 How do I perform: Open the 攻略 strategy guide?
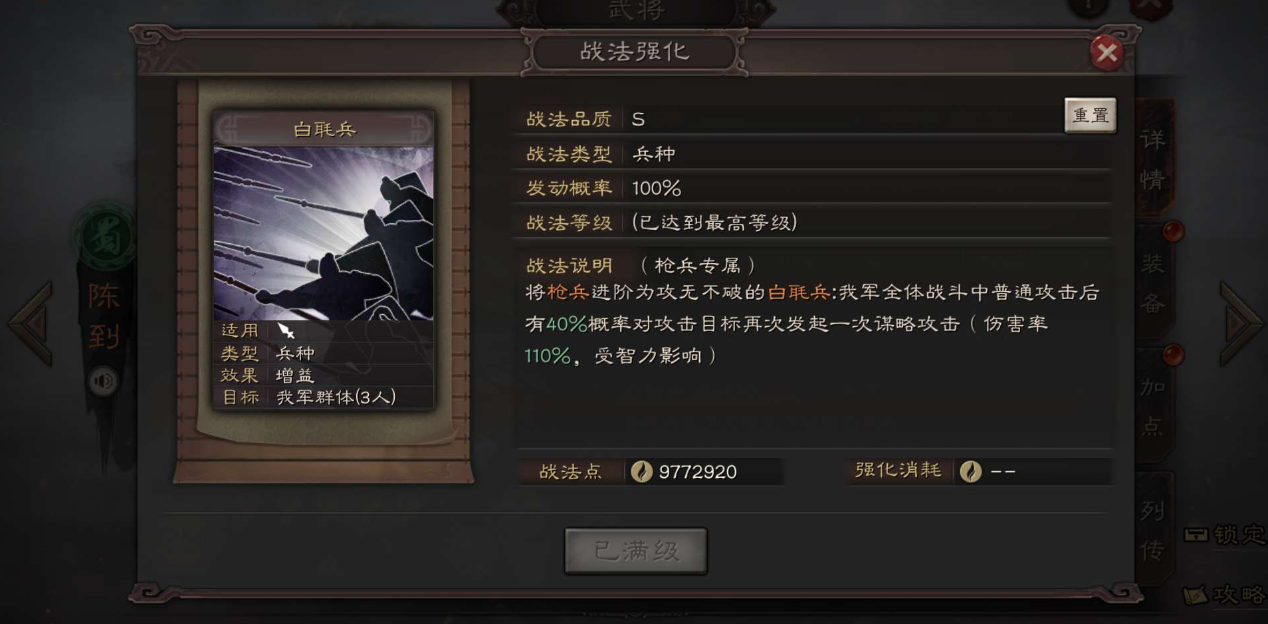[x=1225, y=595]
